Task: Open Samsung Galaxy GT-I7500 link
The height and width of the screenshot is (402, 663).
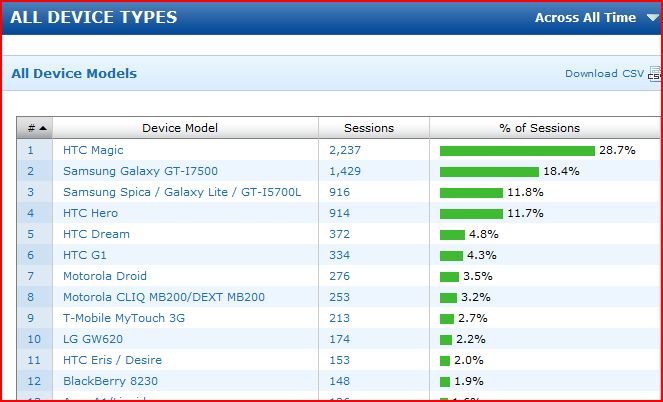Action: pyautogui.click(x=140, y=171)
